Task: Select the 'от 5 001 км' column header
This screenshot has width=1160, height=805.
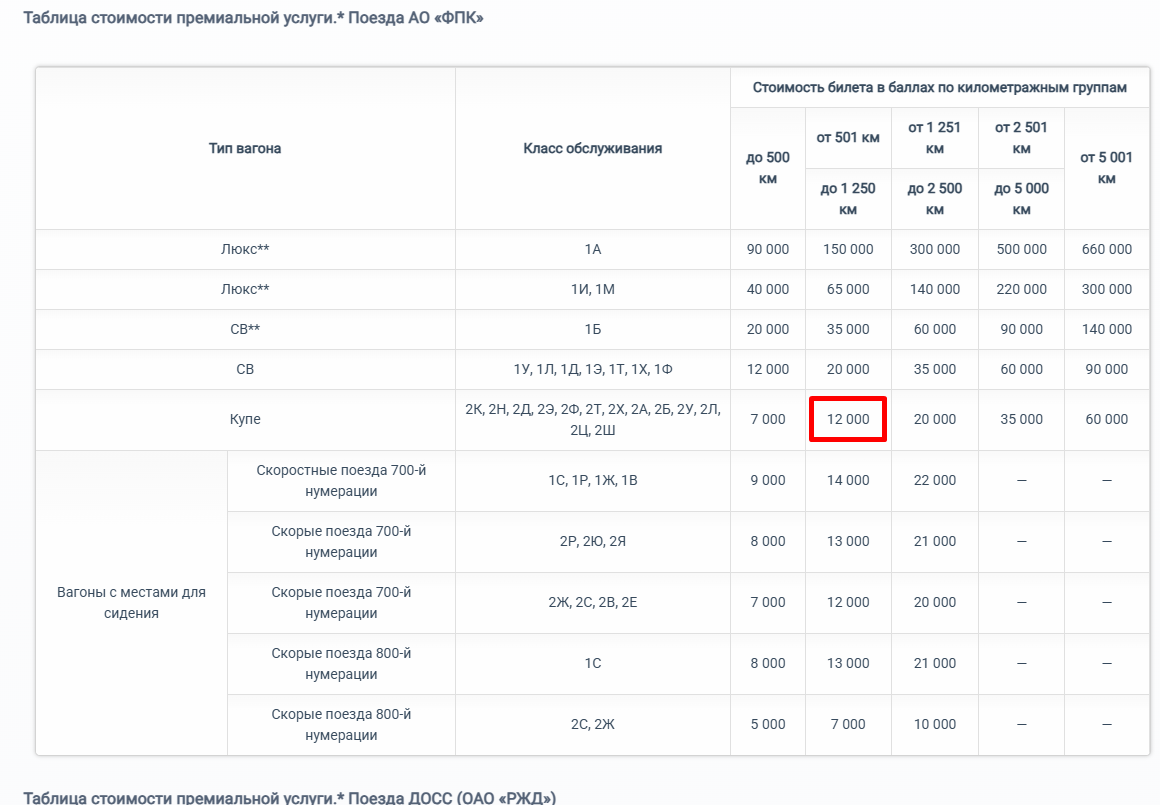Action: tap(1106, 168)
